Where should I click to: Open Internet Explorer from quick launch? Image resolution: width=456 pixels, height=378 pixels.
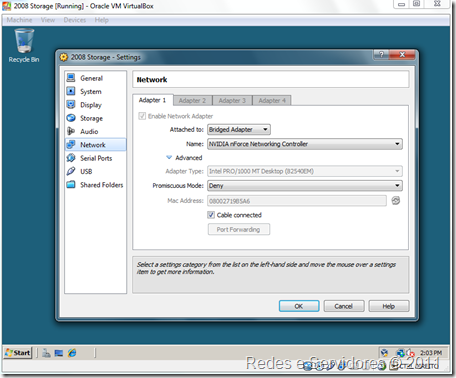tap(72, 353)
